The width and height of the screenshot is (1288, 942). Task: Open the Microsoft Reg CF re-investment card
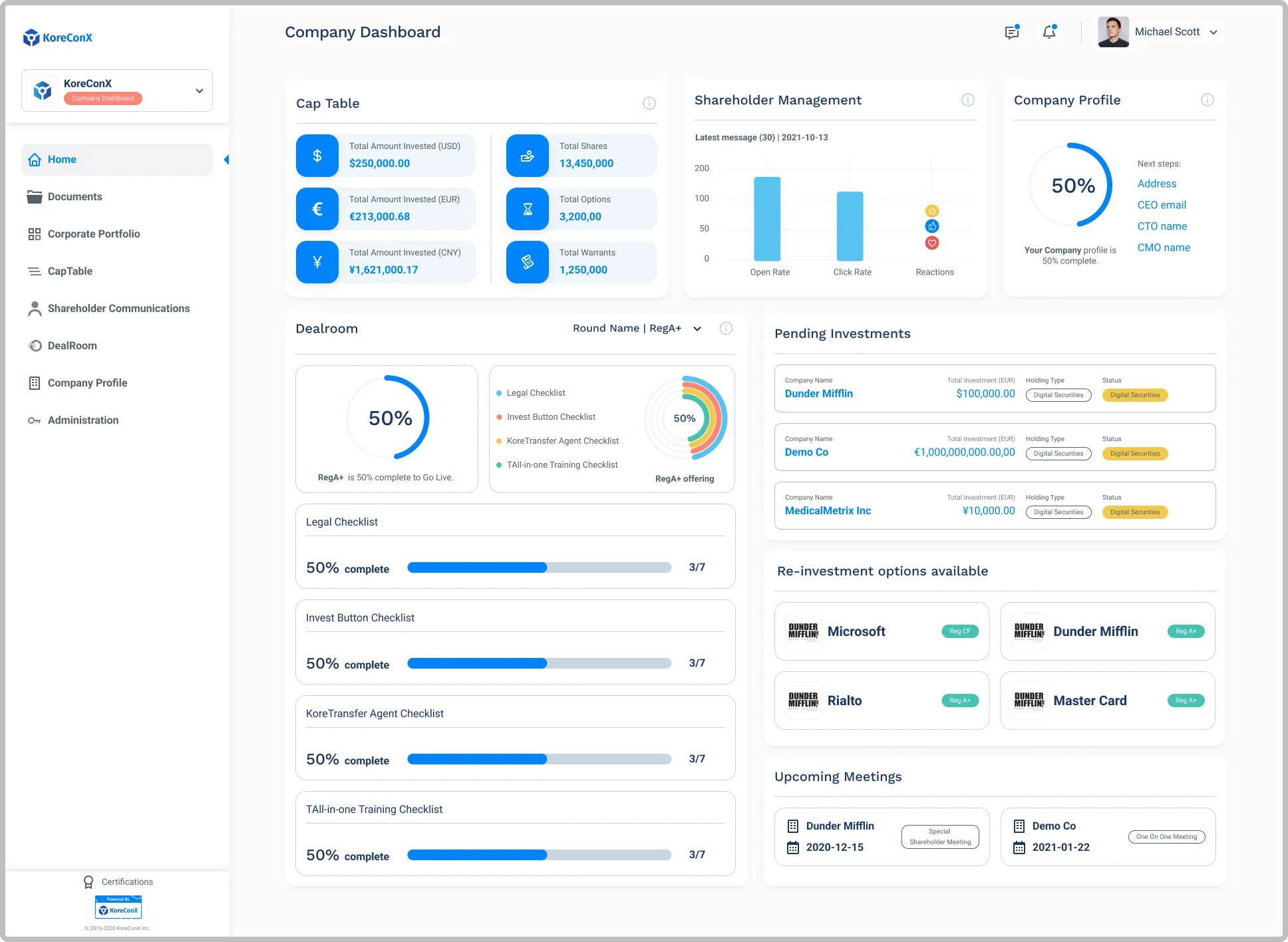coord(882,631)
